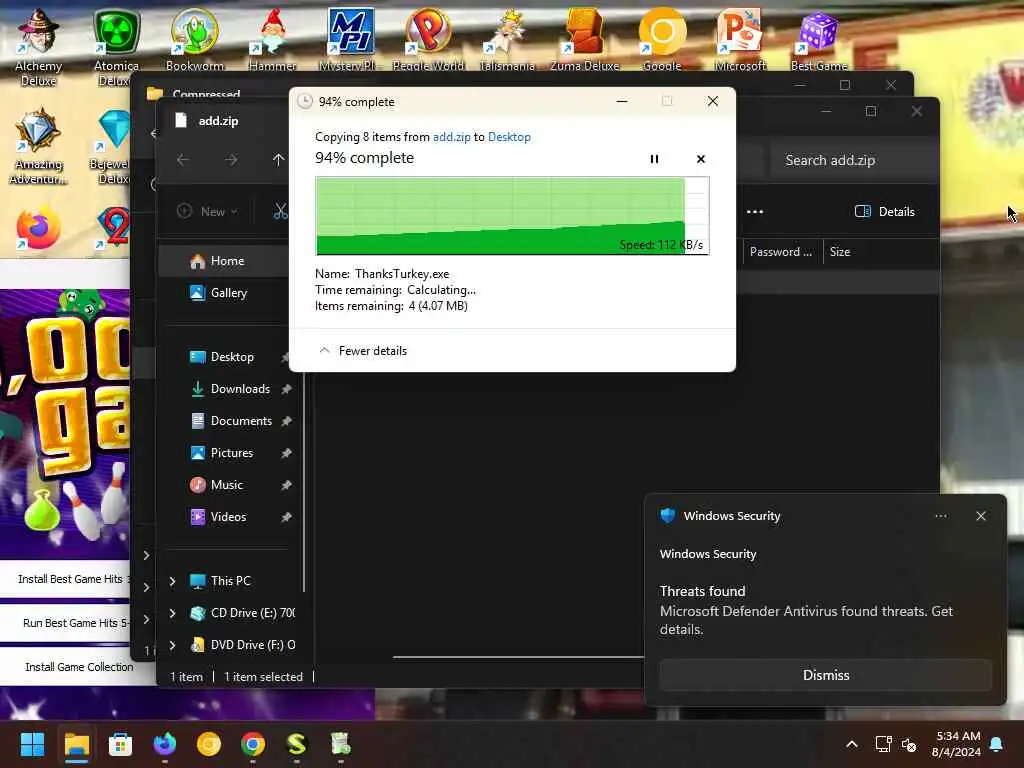Open the muted volume tray icon
This screenshot has width=1024, height=768.
[x=909, y=744]
